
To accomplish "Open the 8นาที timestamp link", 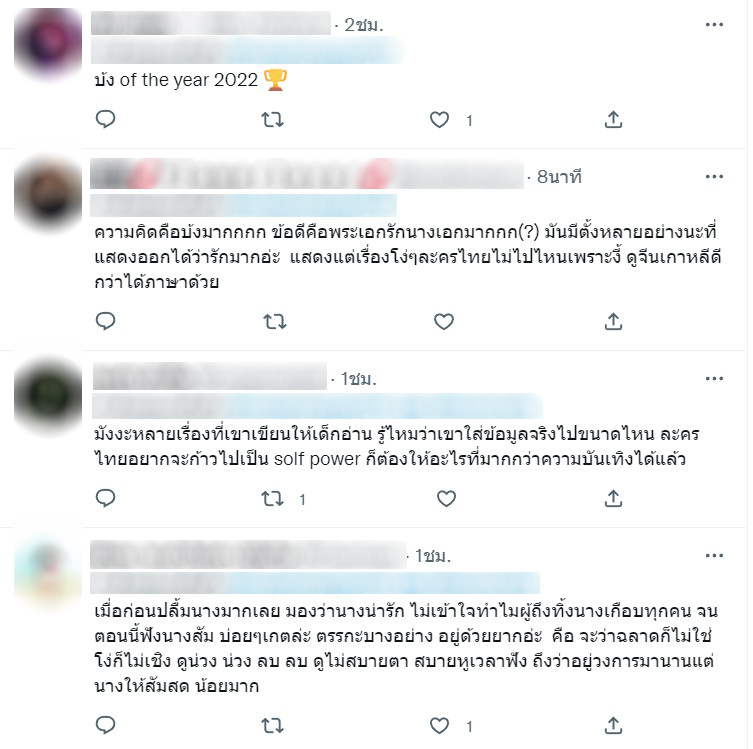I will (x=559, y=177).
